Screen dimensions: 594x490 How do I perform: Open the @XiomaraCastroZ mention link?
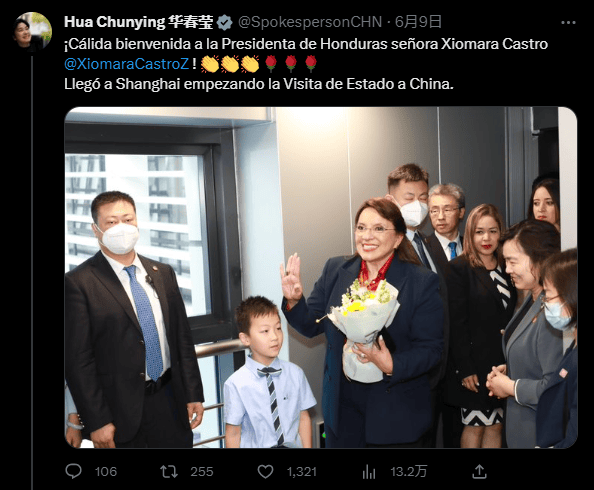coord(127,64)
